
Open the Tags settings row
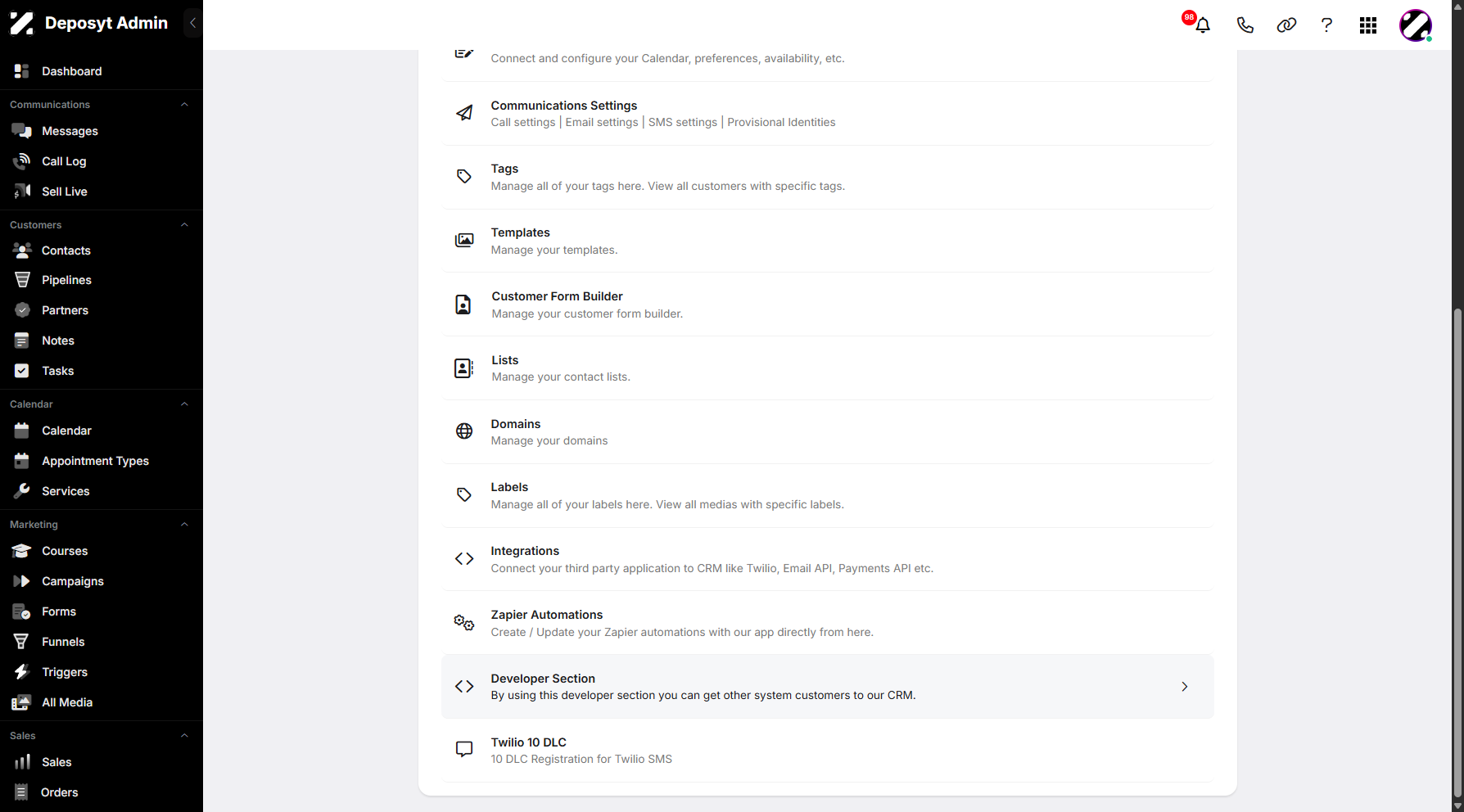coord(828,178)
